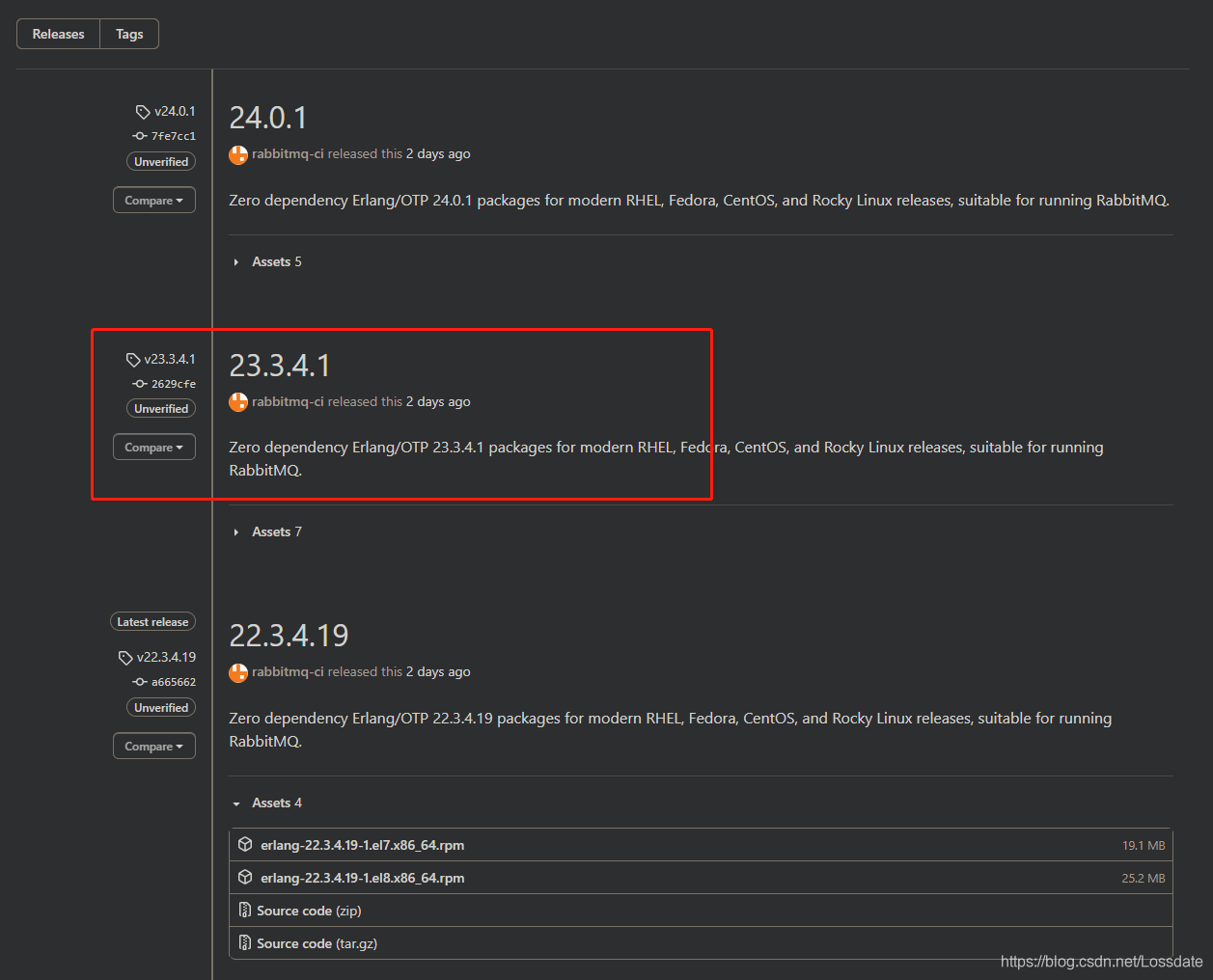The image size is (1213, 980).
Task: Show Unverified badge details for v22.3.4.19
Action: 161,708
